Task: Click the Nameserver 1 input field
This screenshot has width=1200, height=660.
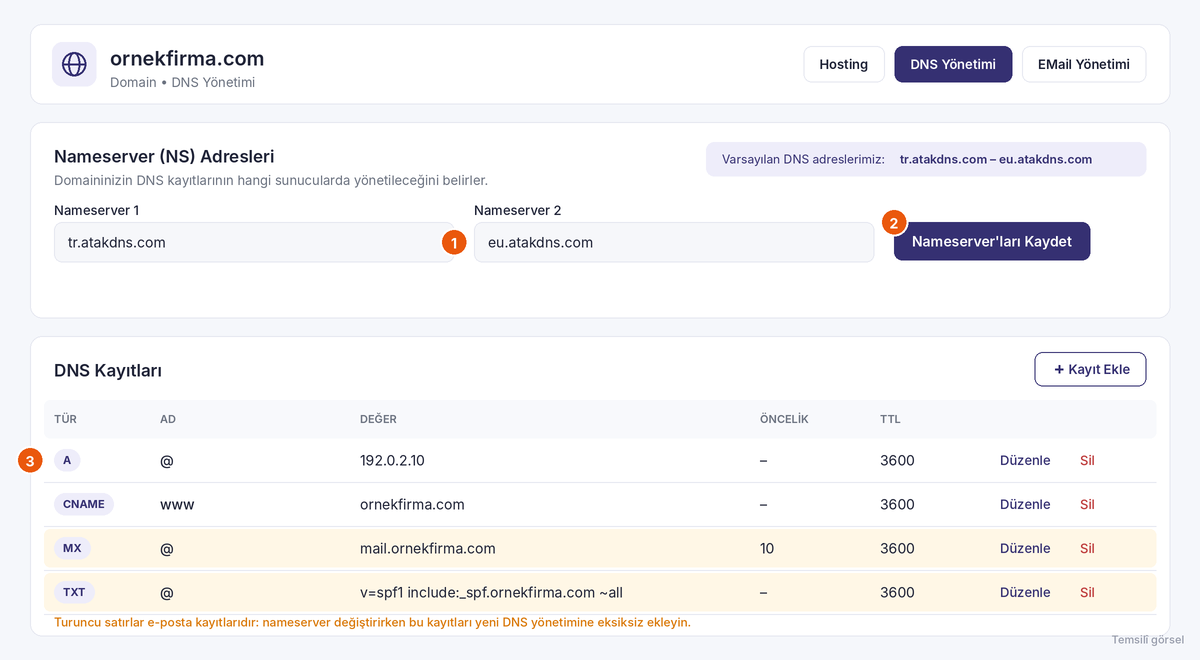Action: point(254,242)
